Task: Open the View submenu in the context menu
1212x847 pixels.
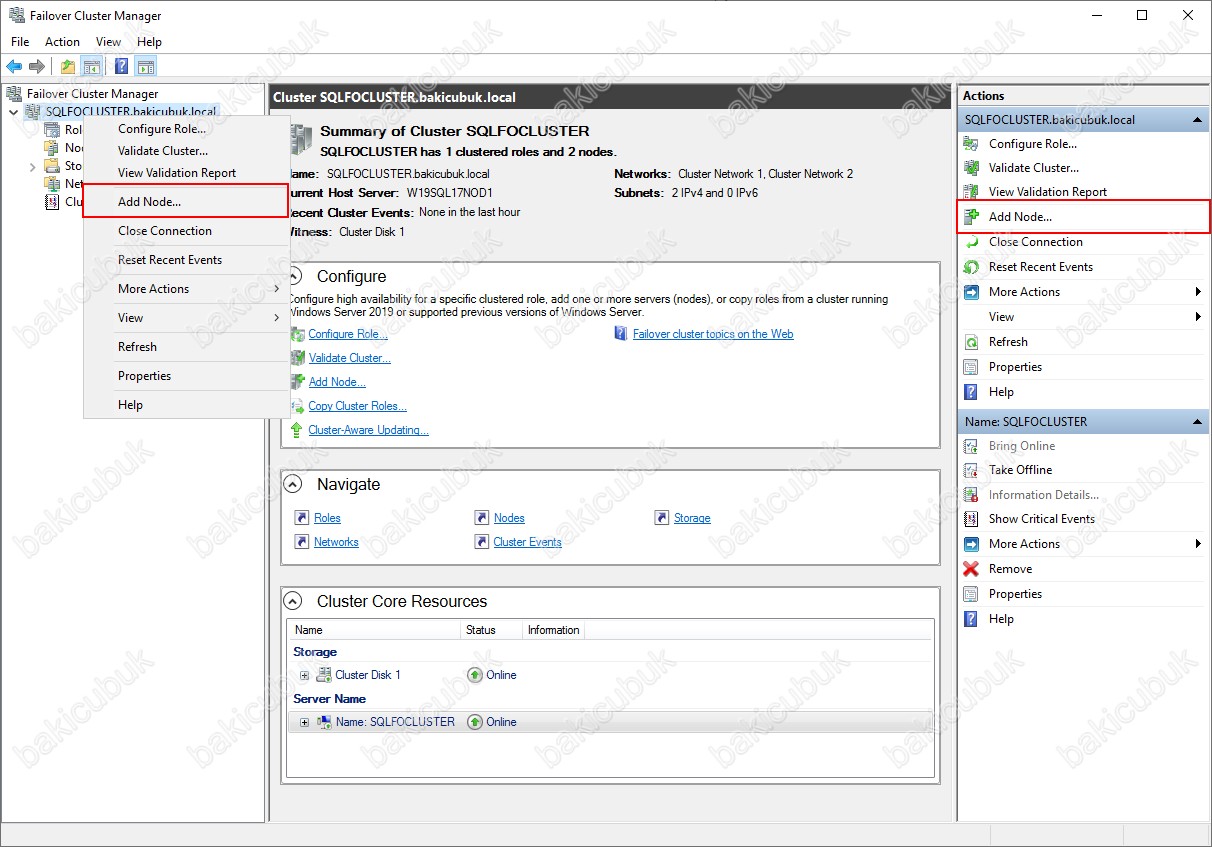Action: tap(186, 318)
